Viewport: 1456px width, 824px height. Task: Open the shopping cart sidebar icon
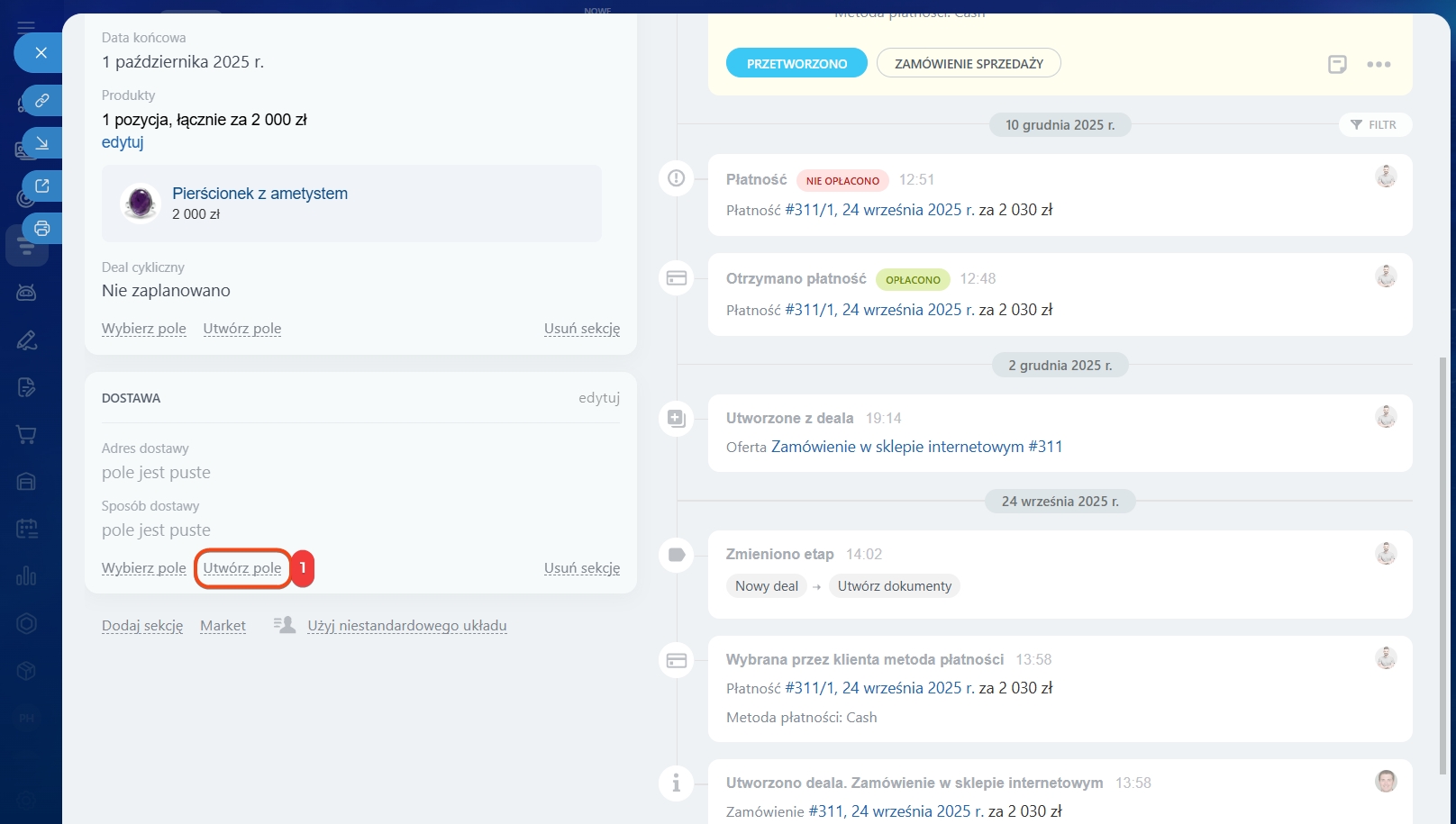(26, 435)
